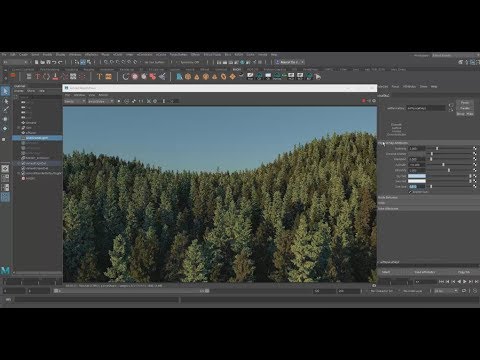Open the File menu in Arnold render view
This screenshot has width=480, height=360.
[x=67, y=95]
